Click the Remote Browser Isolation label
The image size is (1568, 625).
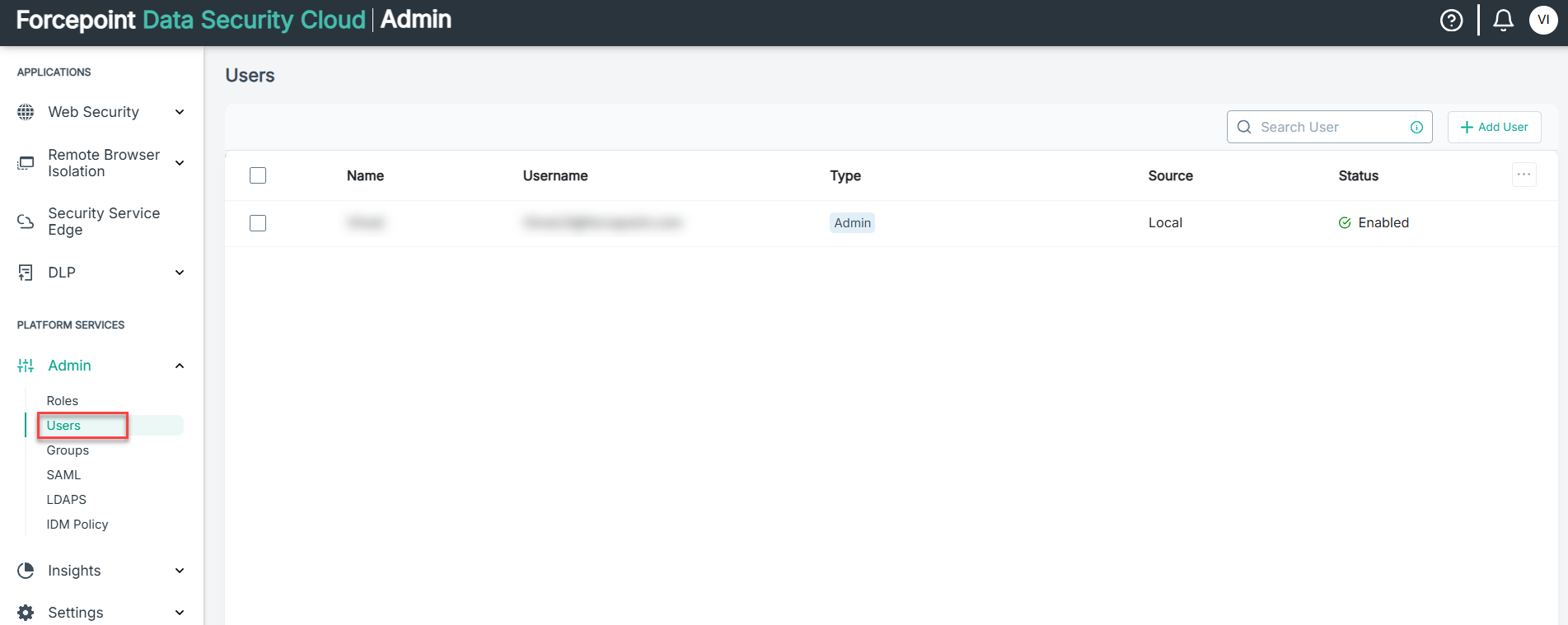click(104, 163)
